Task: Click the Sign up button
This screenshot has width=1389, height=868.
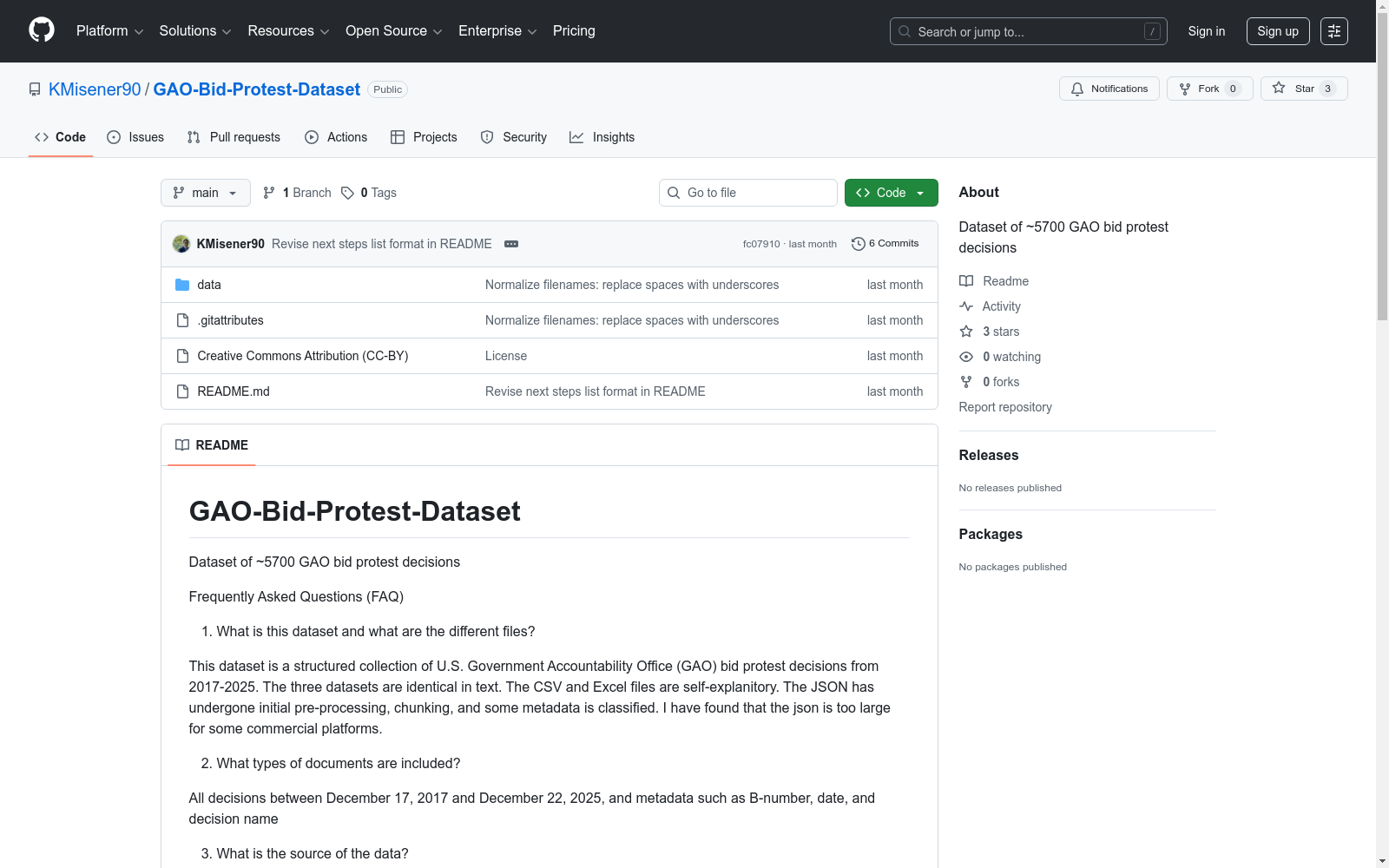Action: click(1278, 31)
